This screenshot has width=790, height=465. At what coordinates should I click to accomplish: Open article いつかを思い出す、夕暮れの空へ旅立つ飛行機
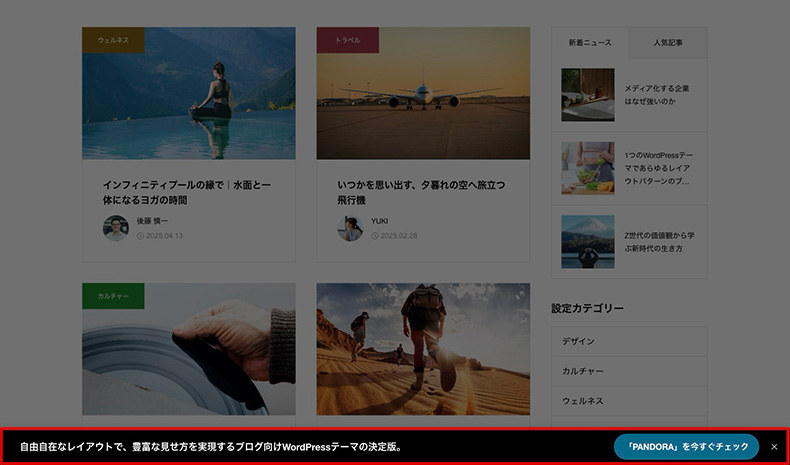421,193
